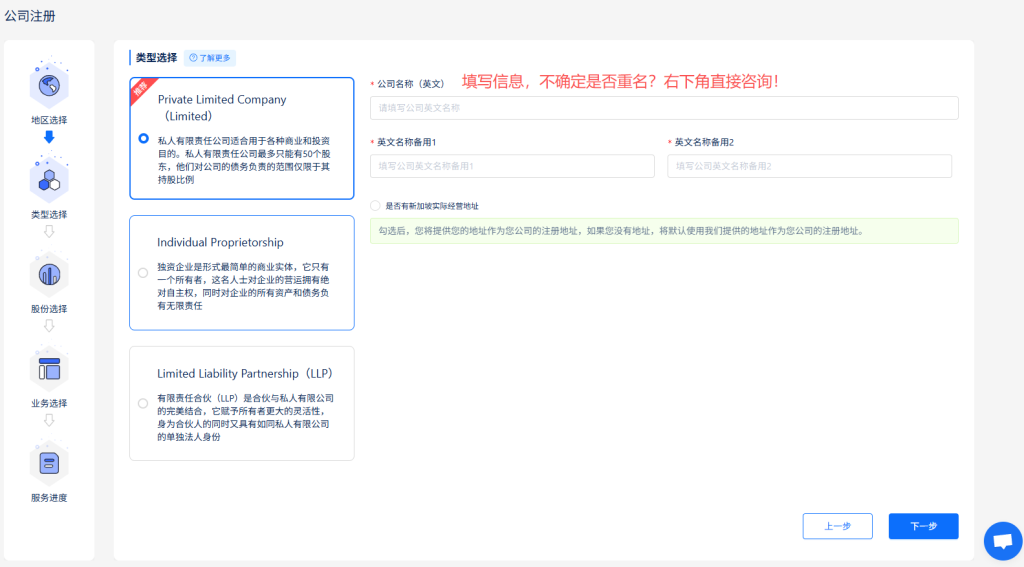Image resolution: width=1024 pixels, height=567 pixels.
Task: Click the 类型选择 cubes step icon
Action: tap(49, 180)
